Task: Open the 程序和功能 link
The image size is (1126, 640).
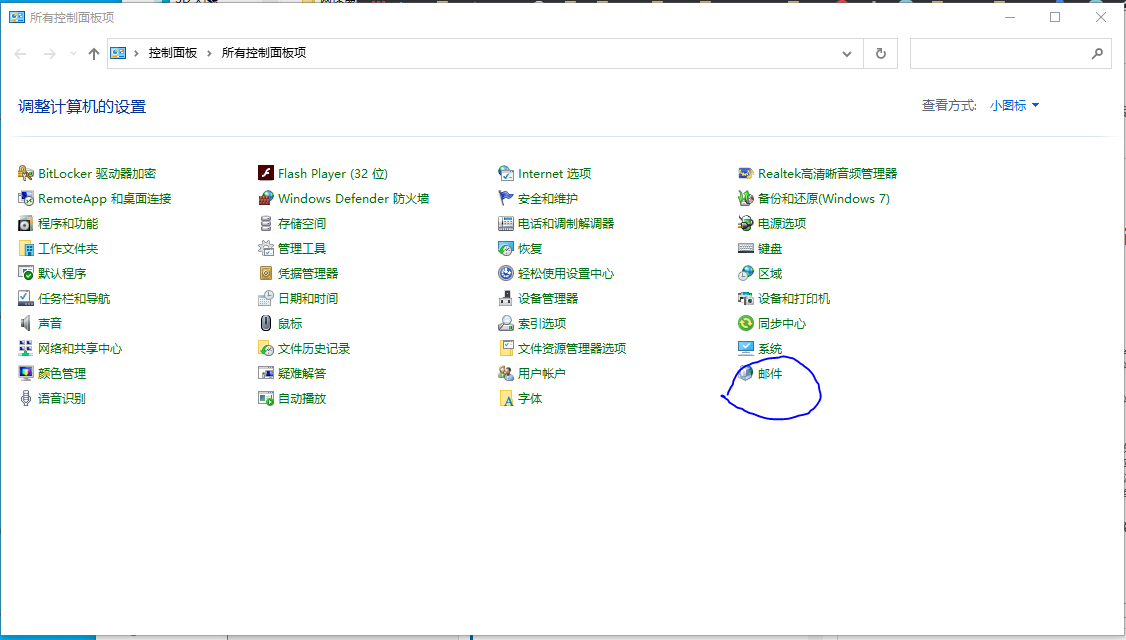Action: point(68,223)
